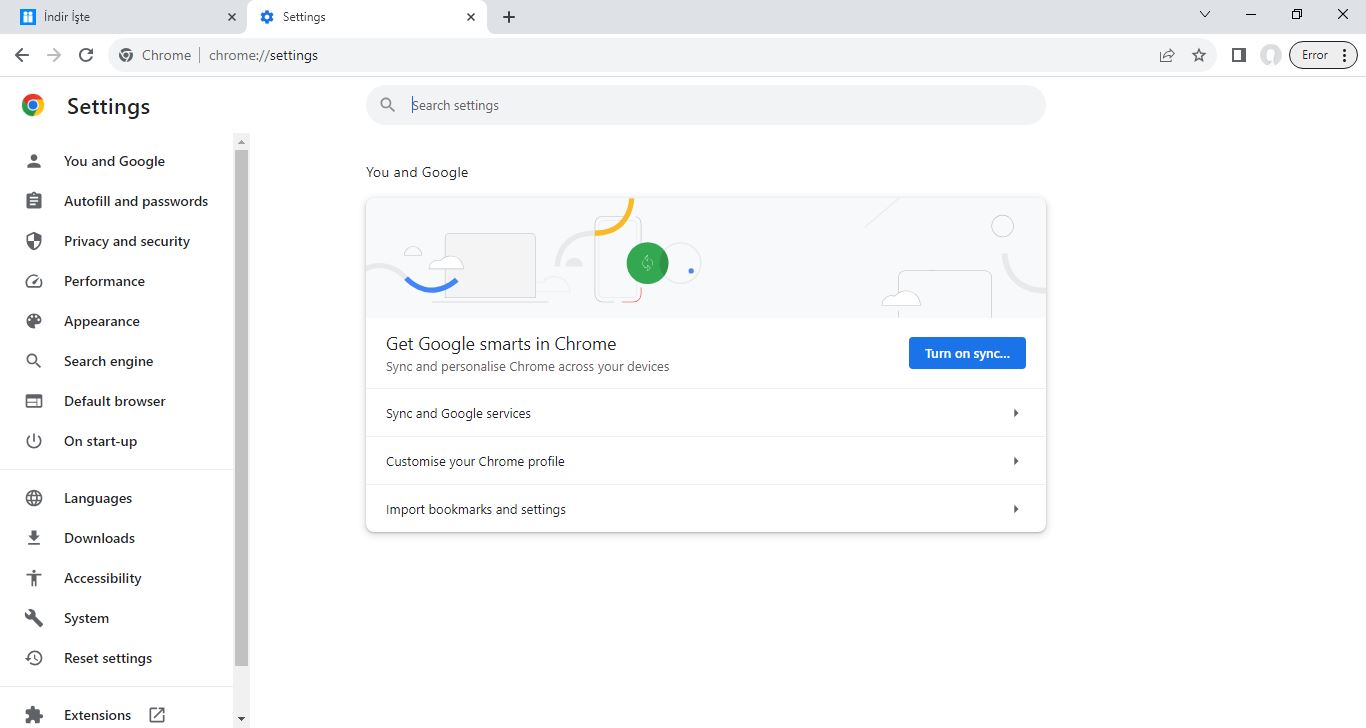Focus the Search settings input field

[706, 105]
